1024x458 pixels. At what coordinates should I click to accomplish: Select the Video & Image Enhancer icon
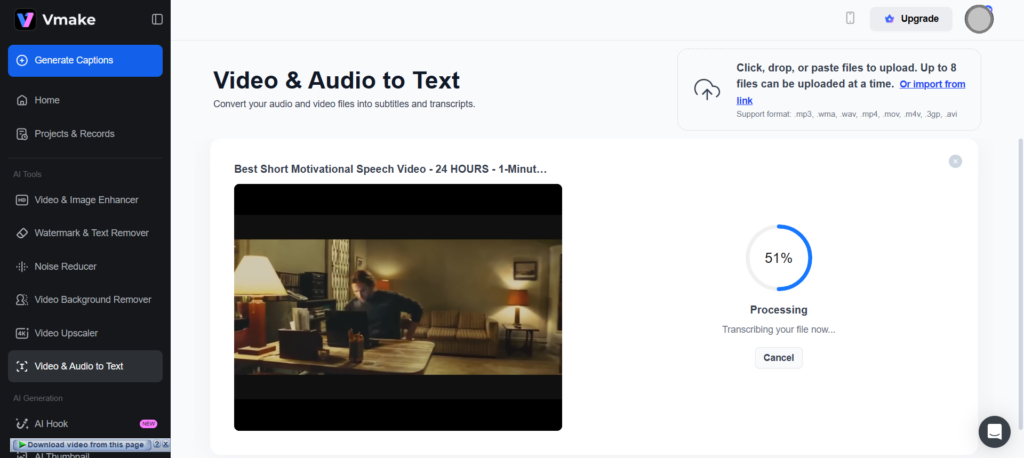(x=22, y=200)
